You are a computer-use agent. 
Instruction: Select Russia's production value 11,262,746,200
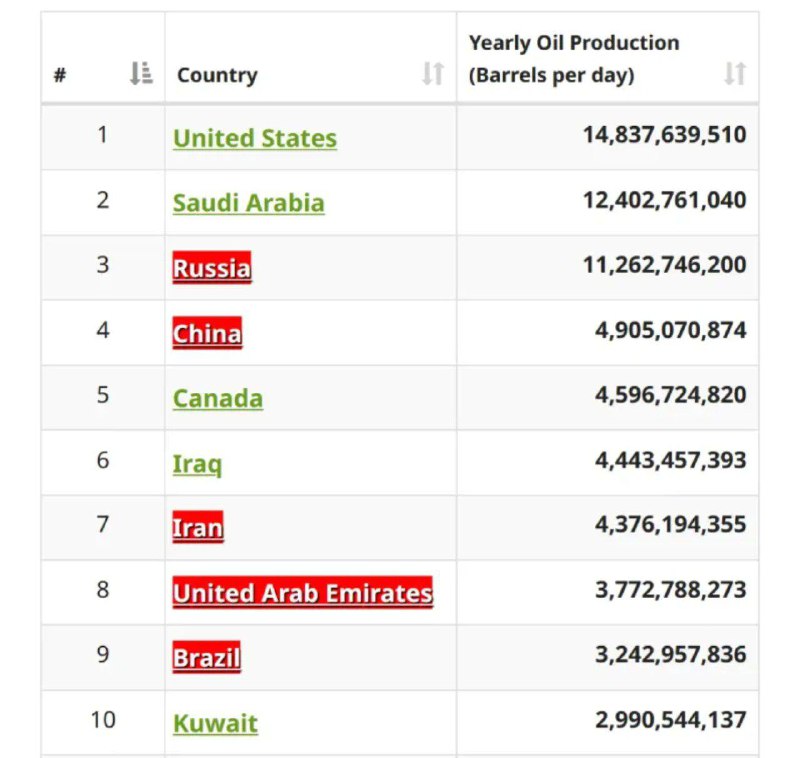coord(664,265)
